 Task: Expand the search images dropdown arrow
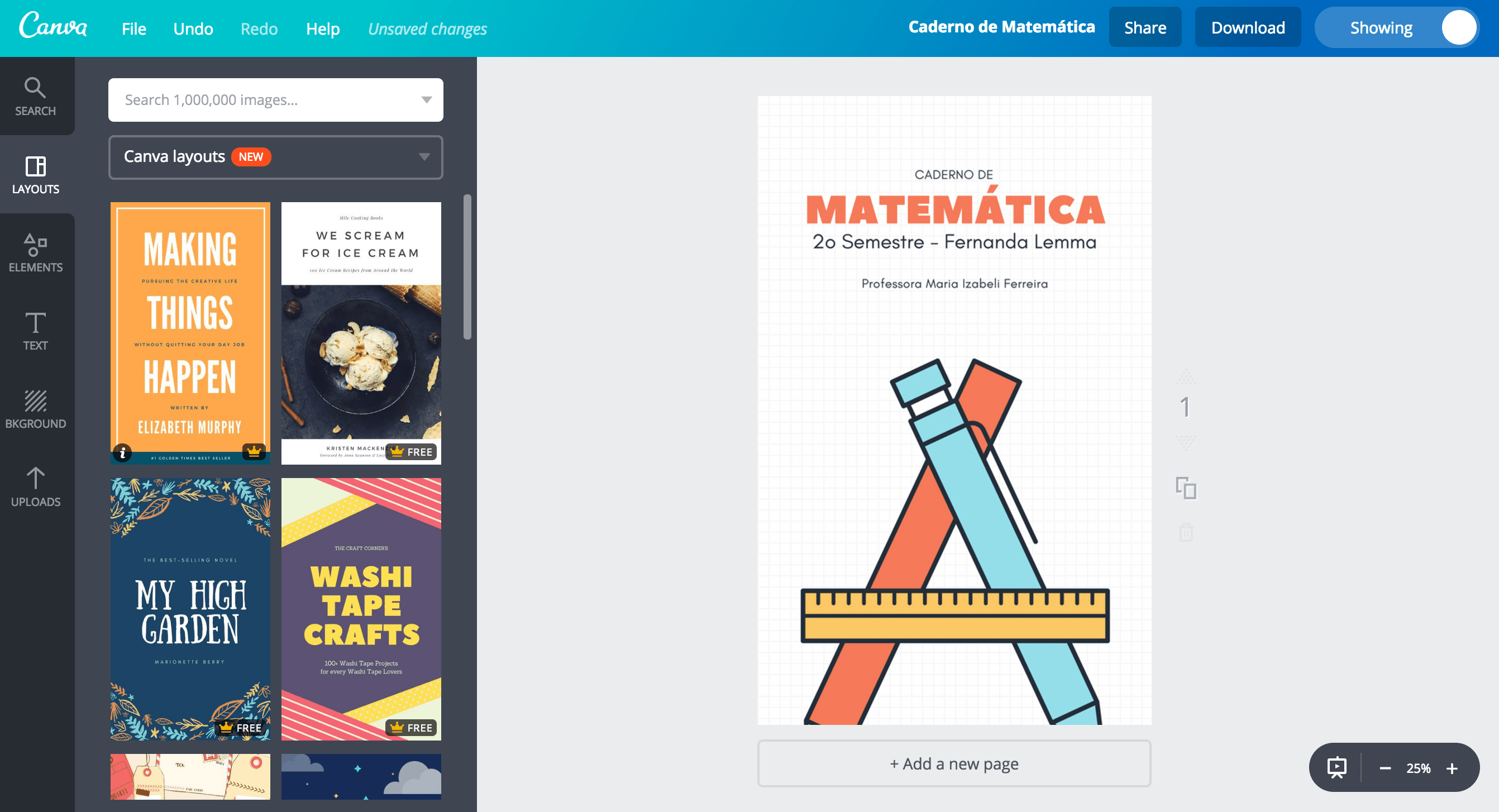point(427,99)
